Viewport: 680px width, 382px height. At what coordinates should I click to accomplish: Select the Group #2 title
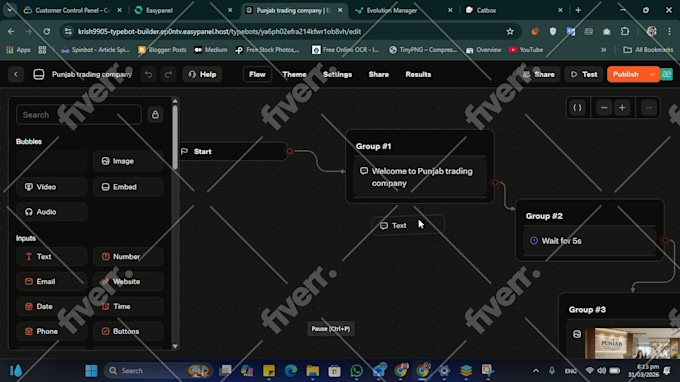tap(544, 216)
